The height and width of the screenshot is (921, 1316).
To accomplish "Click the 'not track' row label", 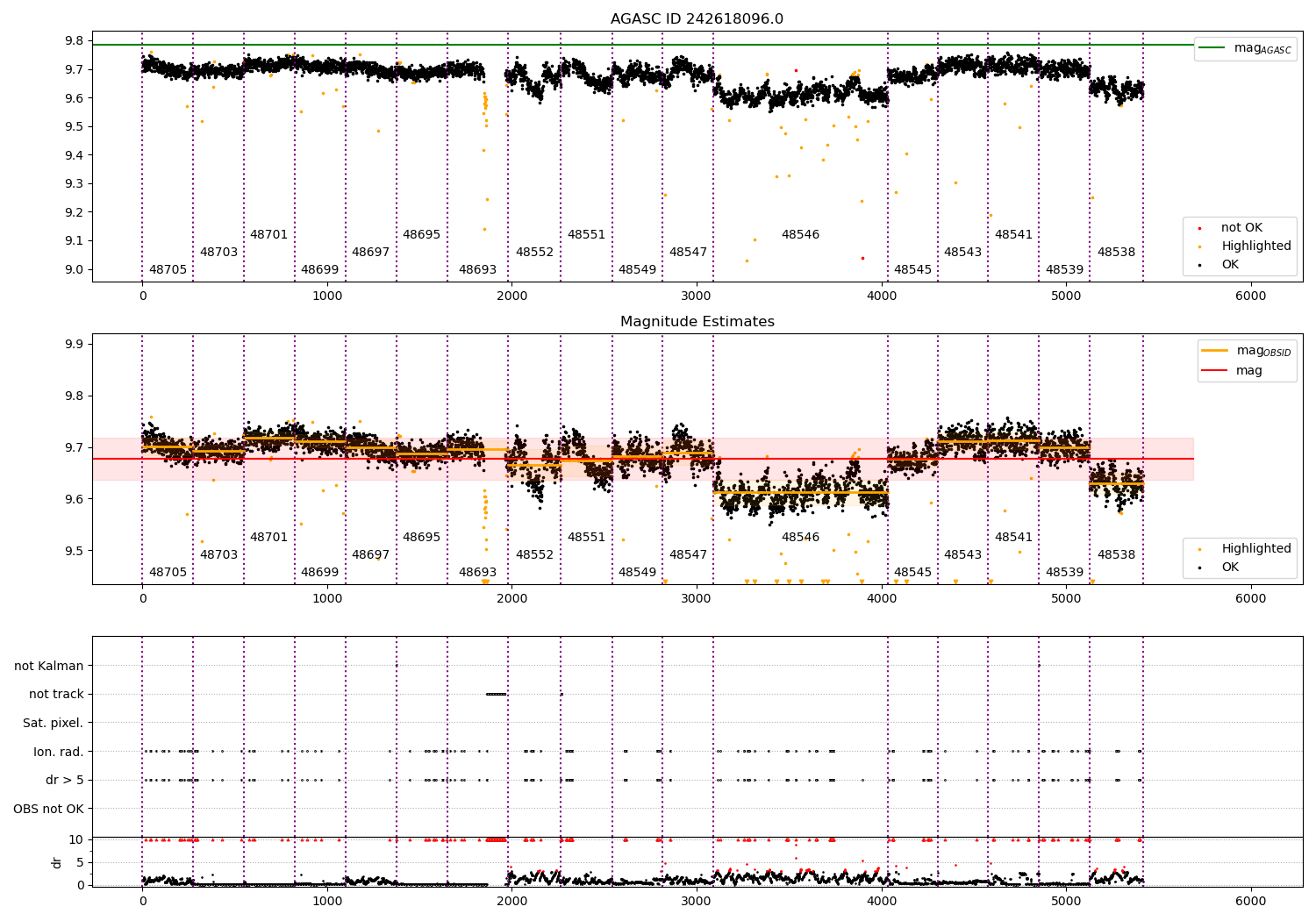I will click(56, 694).
